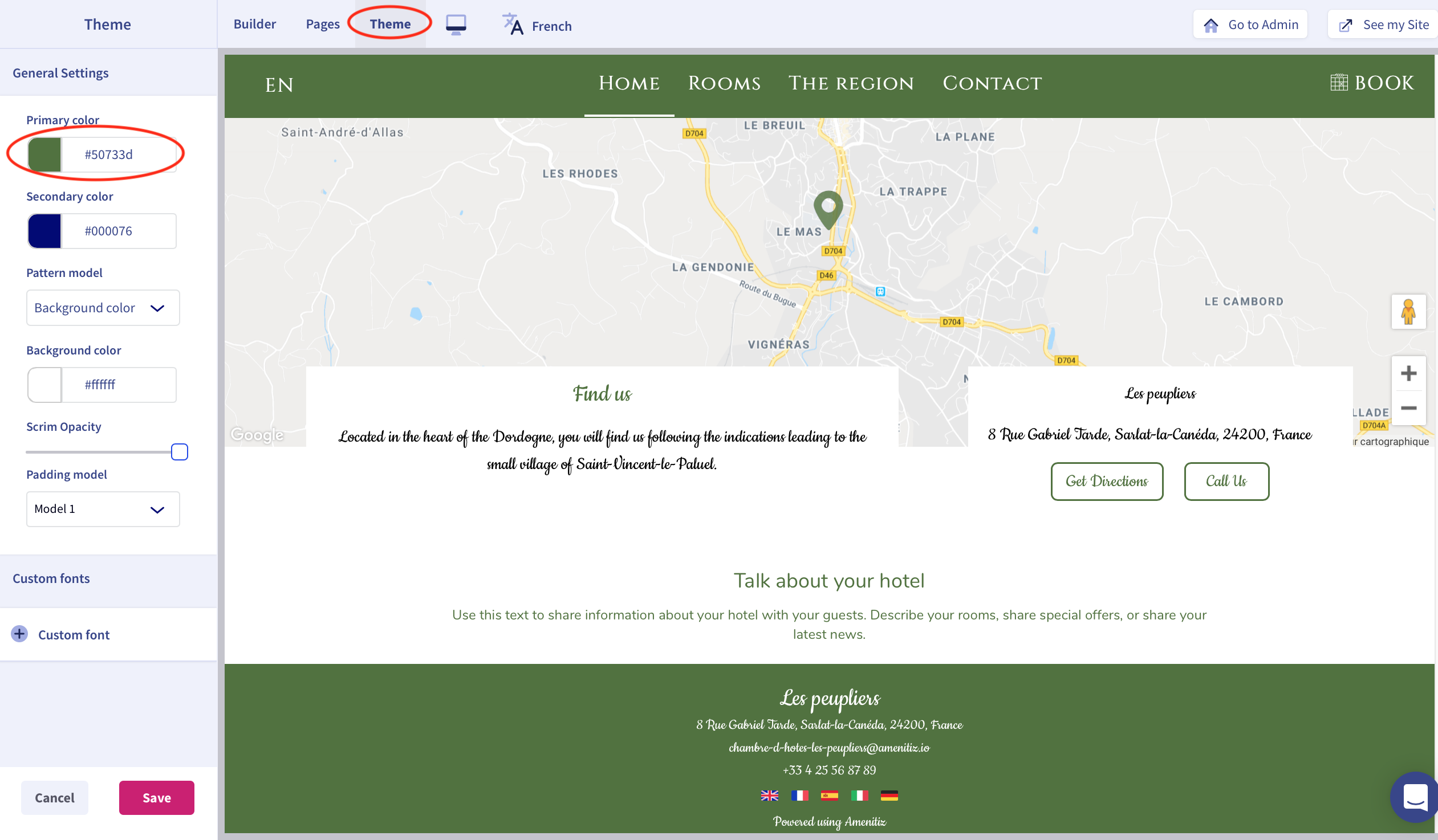The height and width of the screenshot is (840, 1438).
Task: Click the footer email address link
Action: (828, 747)
